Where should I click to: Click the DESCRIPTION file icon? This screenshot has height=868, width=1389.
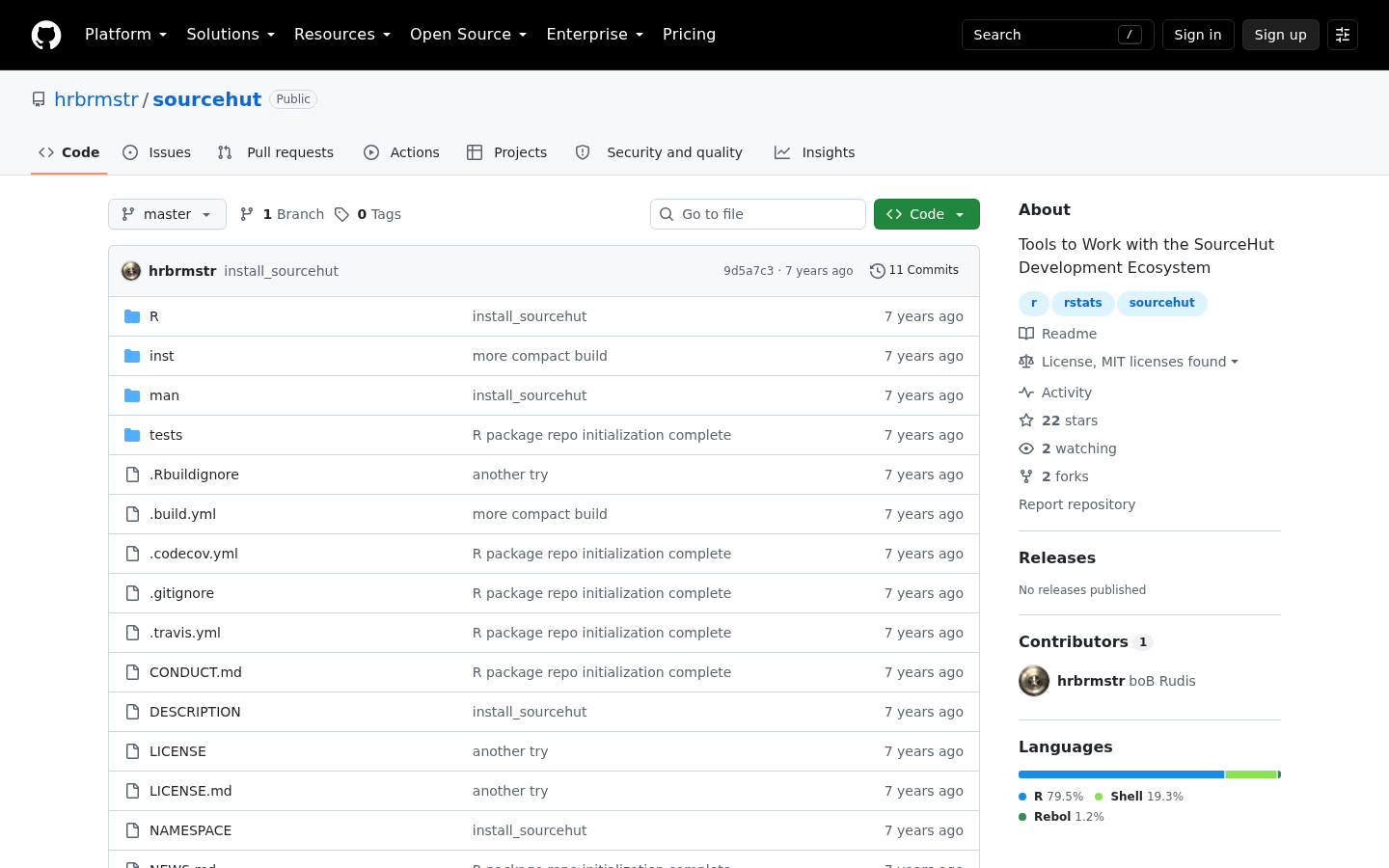point(132,712)
